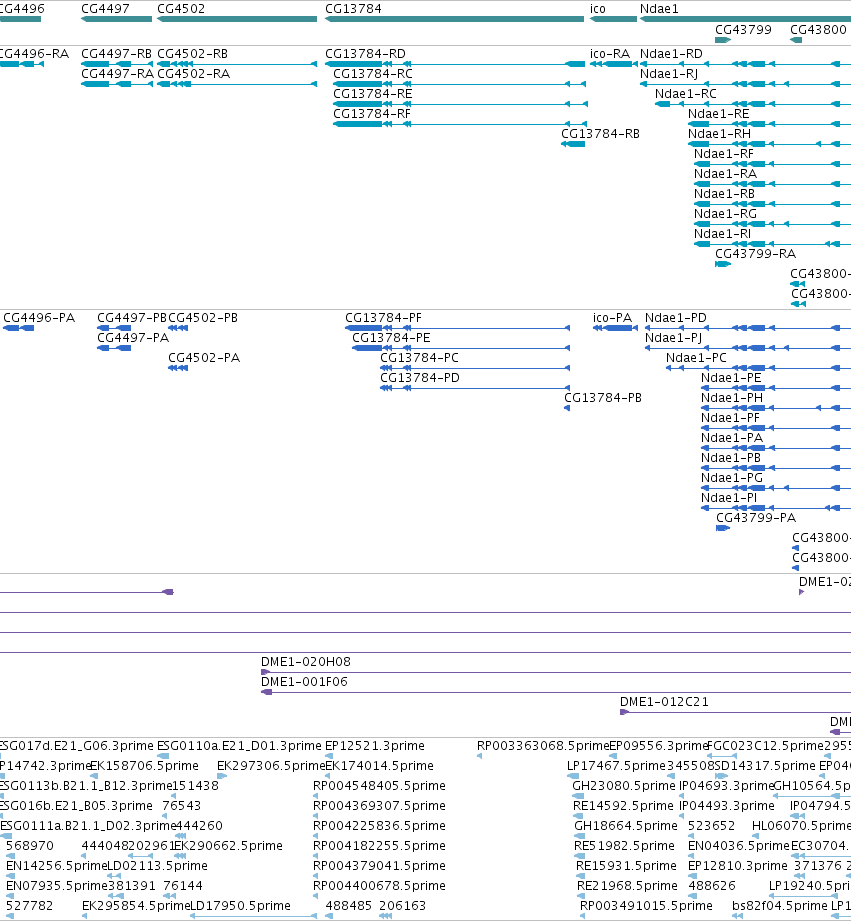
Task: Select the CG4502-RA transcript label
Action: coord(194,73)
